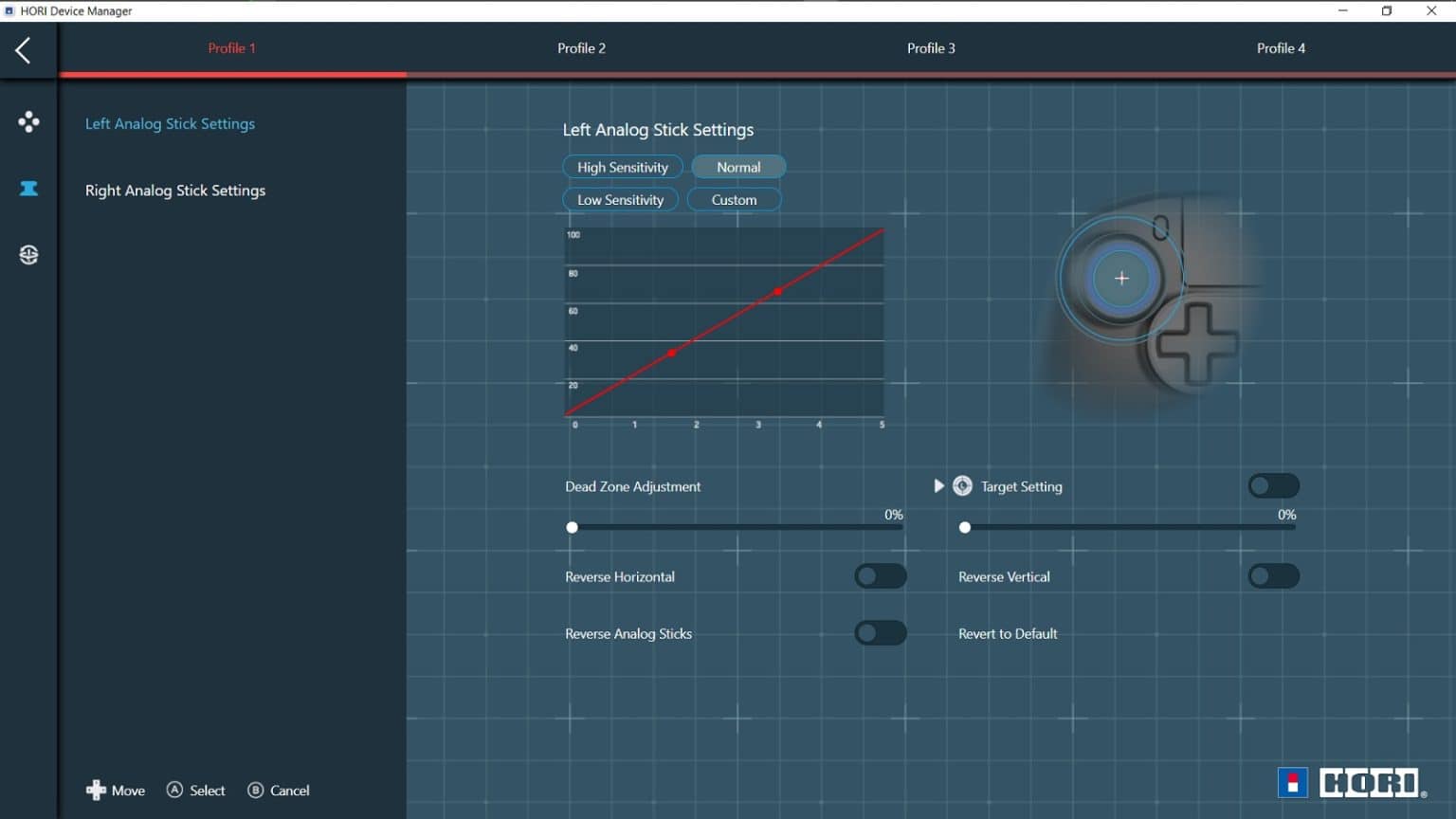Viewport: 1456px width, 819px height.
Task: Click the D-pad on controller image
Action: (x=1195, y=343)
